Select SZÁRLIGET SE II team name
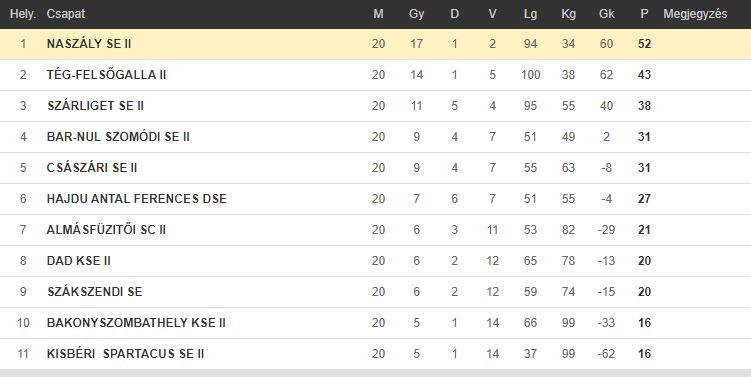The width and height of the screenshot is (751, 377). click(95, 106)
